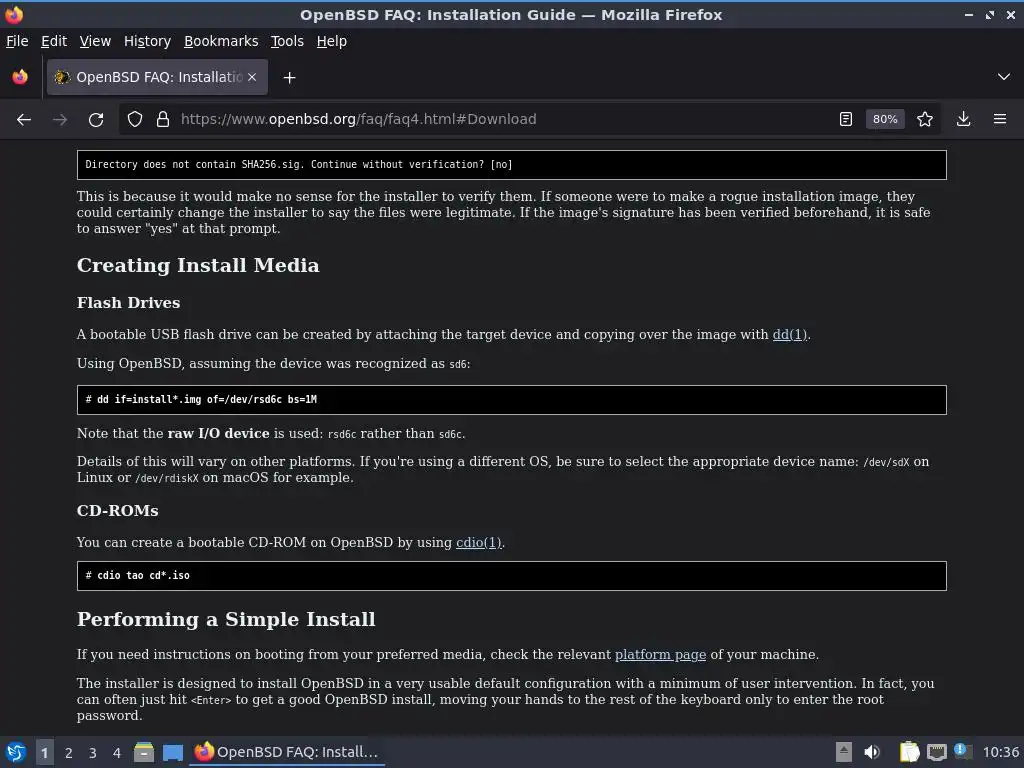Click the 'Flash Drives' subheading
Screen dimensions: 1024x768
[128, 302]
